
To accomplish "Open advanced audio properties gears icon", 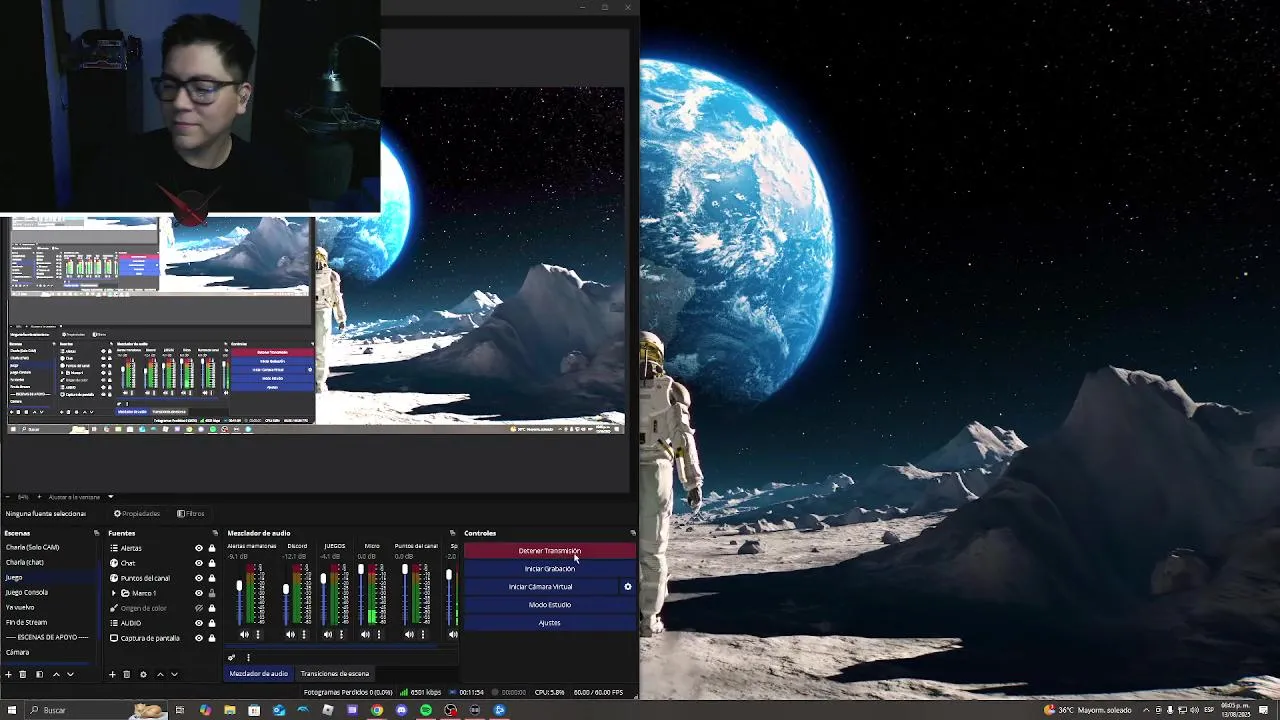I will 231,657.
